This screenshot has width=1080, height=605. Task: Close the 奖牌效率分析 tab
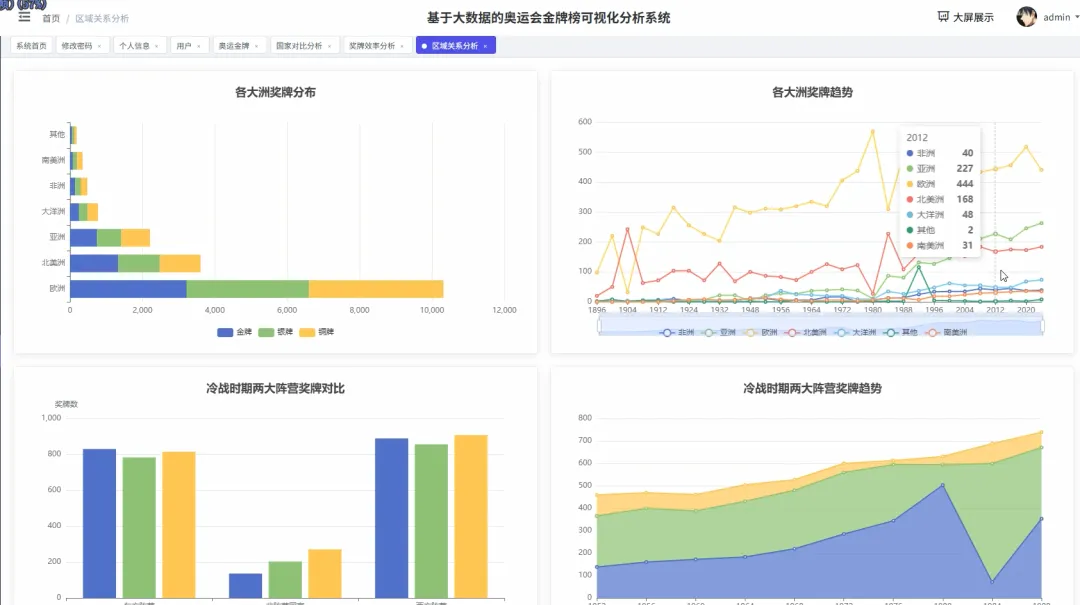(402, 46)
